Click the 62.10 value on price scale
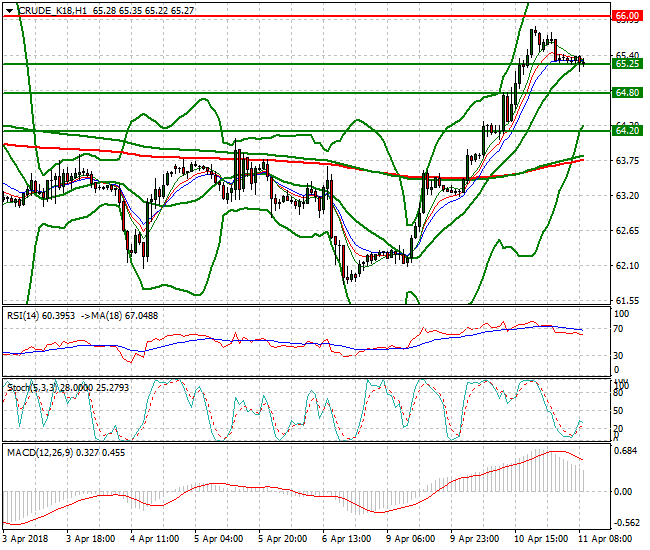Image resolution: width=650 pixels, height=550 pixels. 625,266
